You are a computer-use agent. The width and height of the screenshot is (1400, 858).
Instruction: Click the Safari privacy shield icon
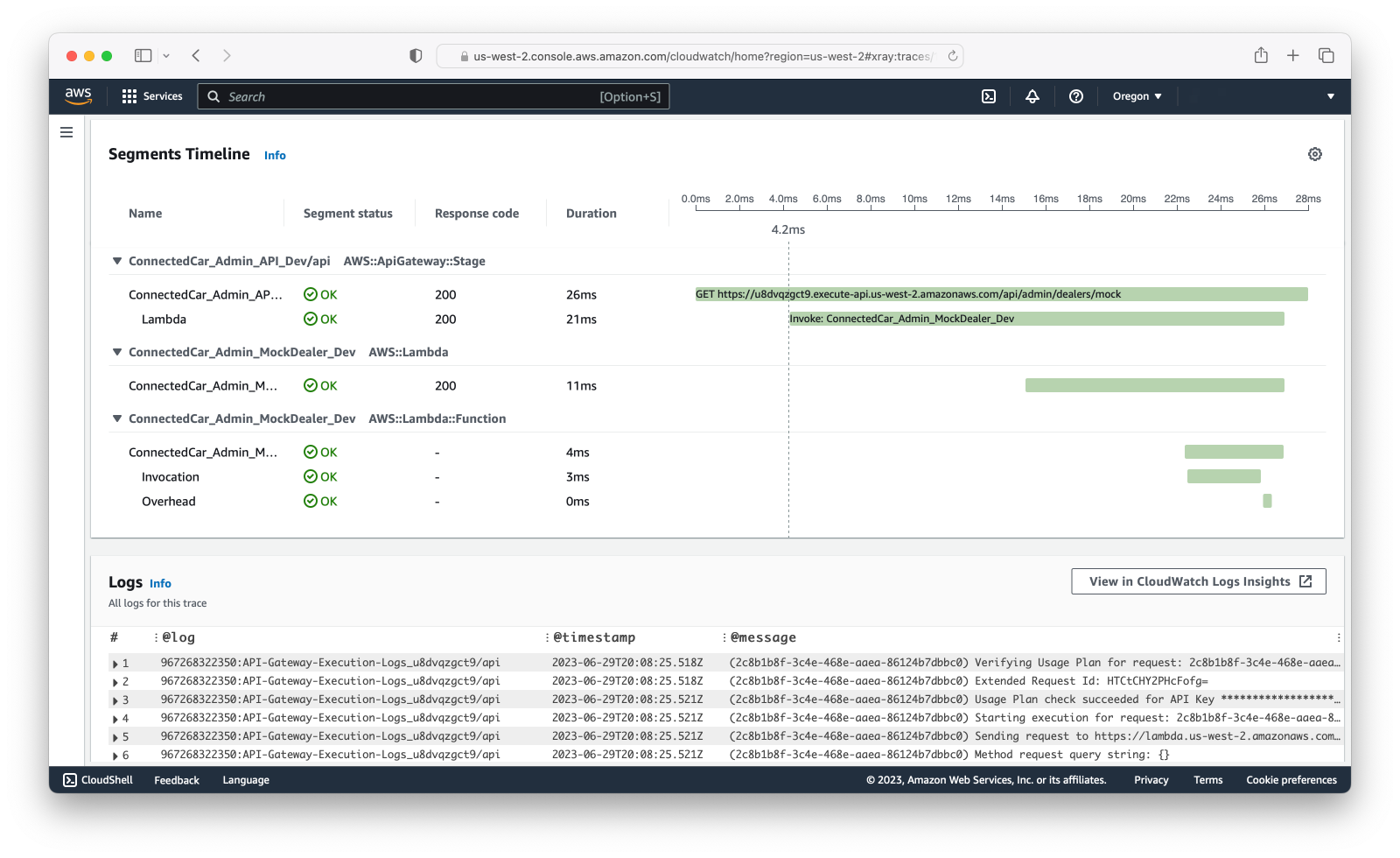[x=416, y=56]
